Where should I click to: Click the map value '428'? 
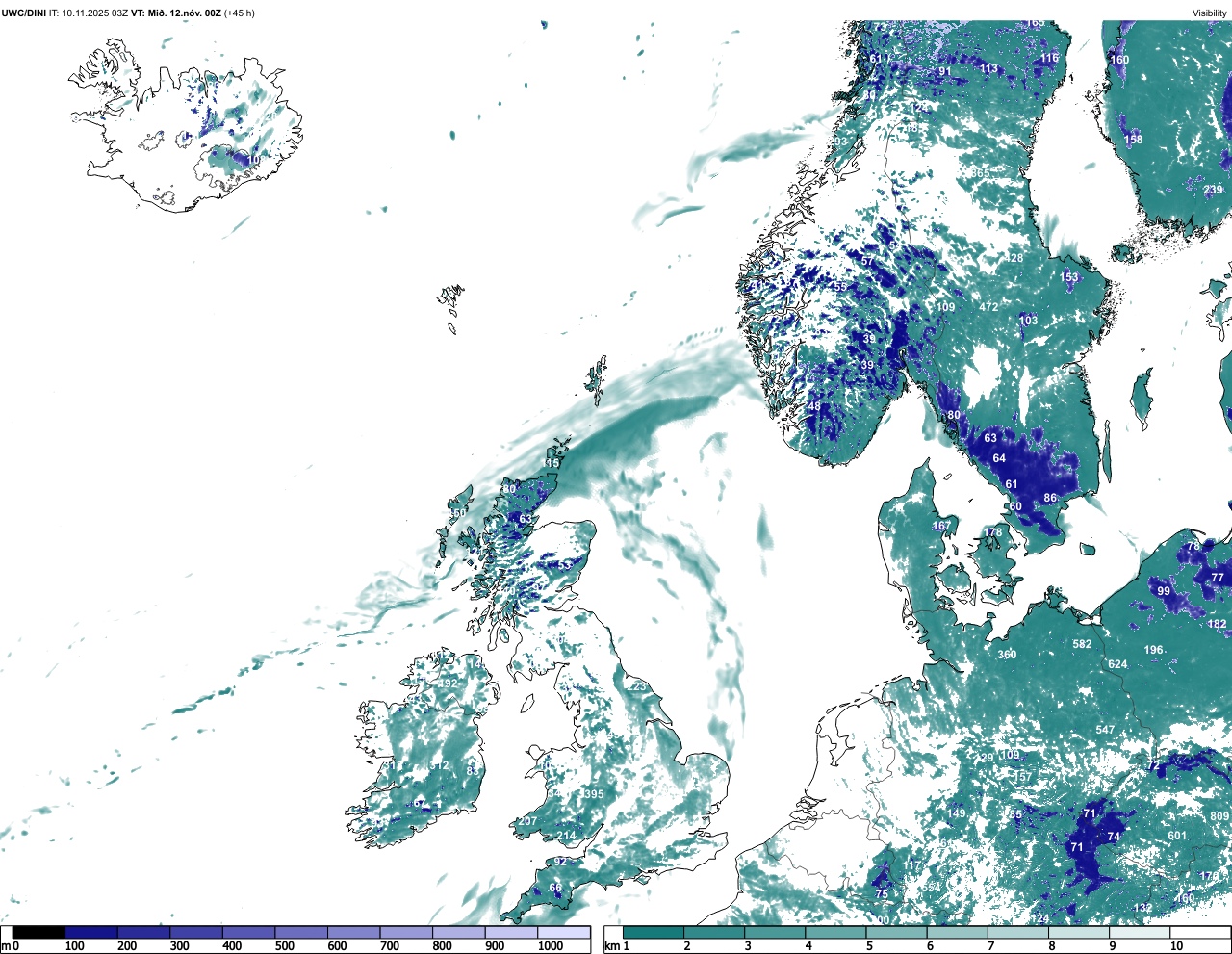tap(1014, 258)
